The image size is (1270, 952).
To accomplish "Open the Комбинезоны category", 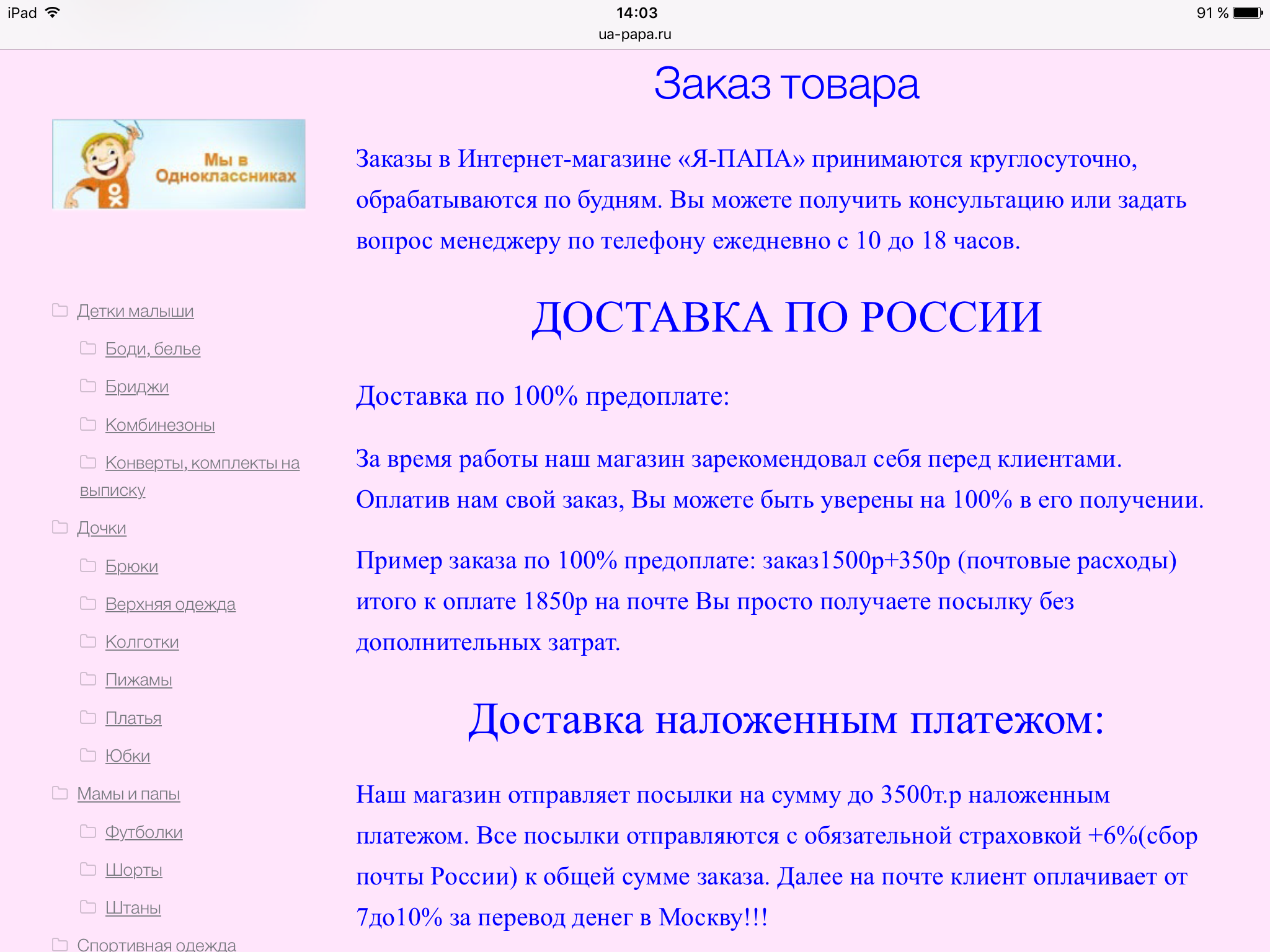I will point(160,425).
